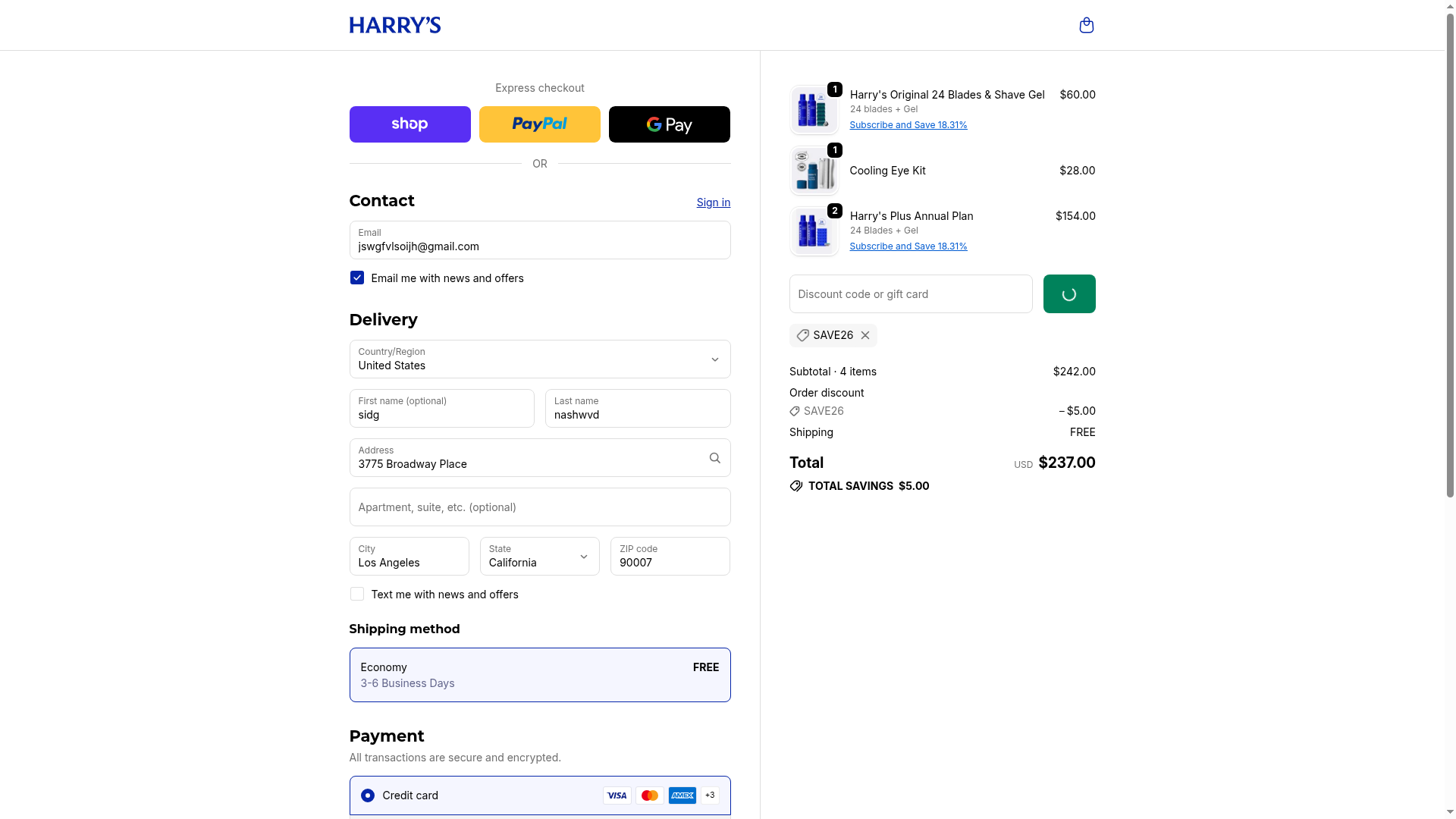Remove the SAVE26 discount tag
Viewport: 1456px width, 819px height.
(865, 335)
